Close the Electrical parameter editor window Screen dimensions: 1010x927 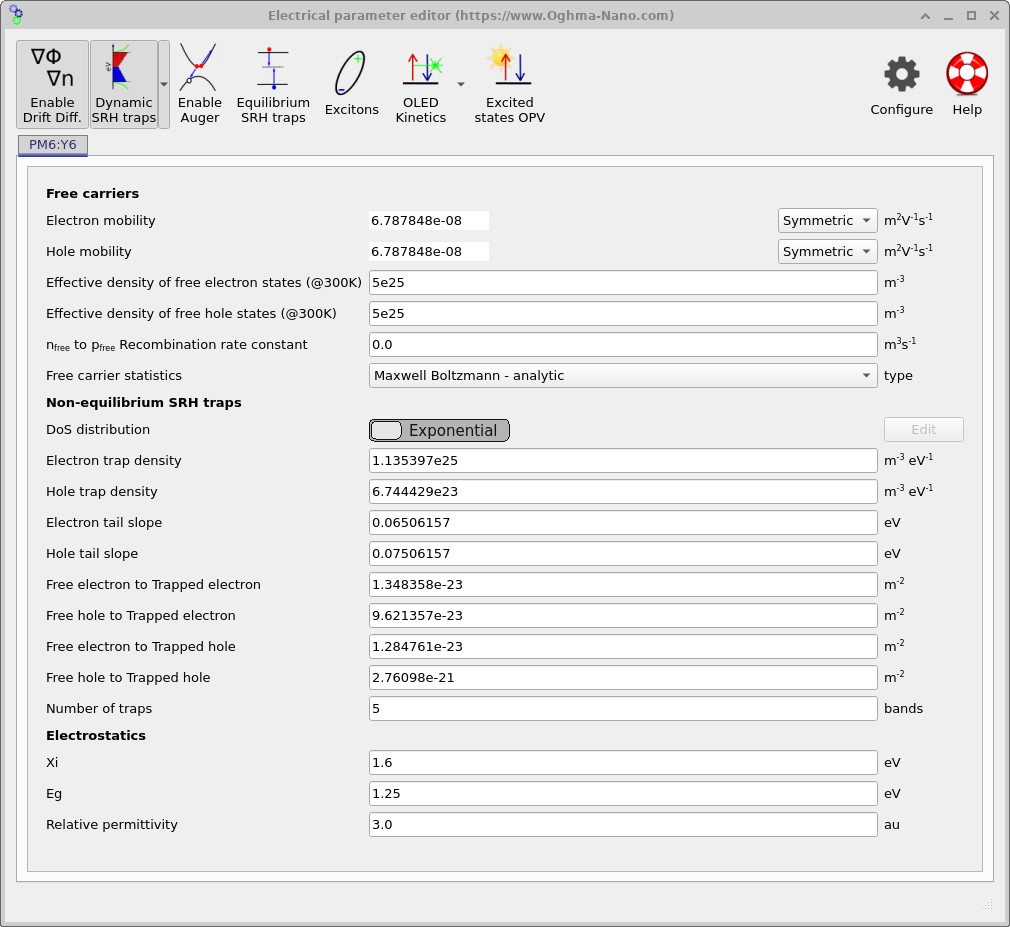click(994, 15)
